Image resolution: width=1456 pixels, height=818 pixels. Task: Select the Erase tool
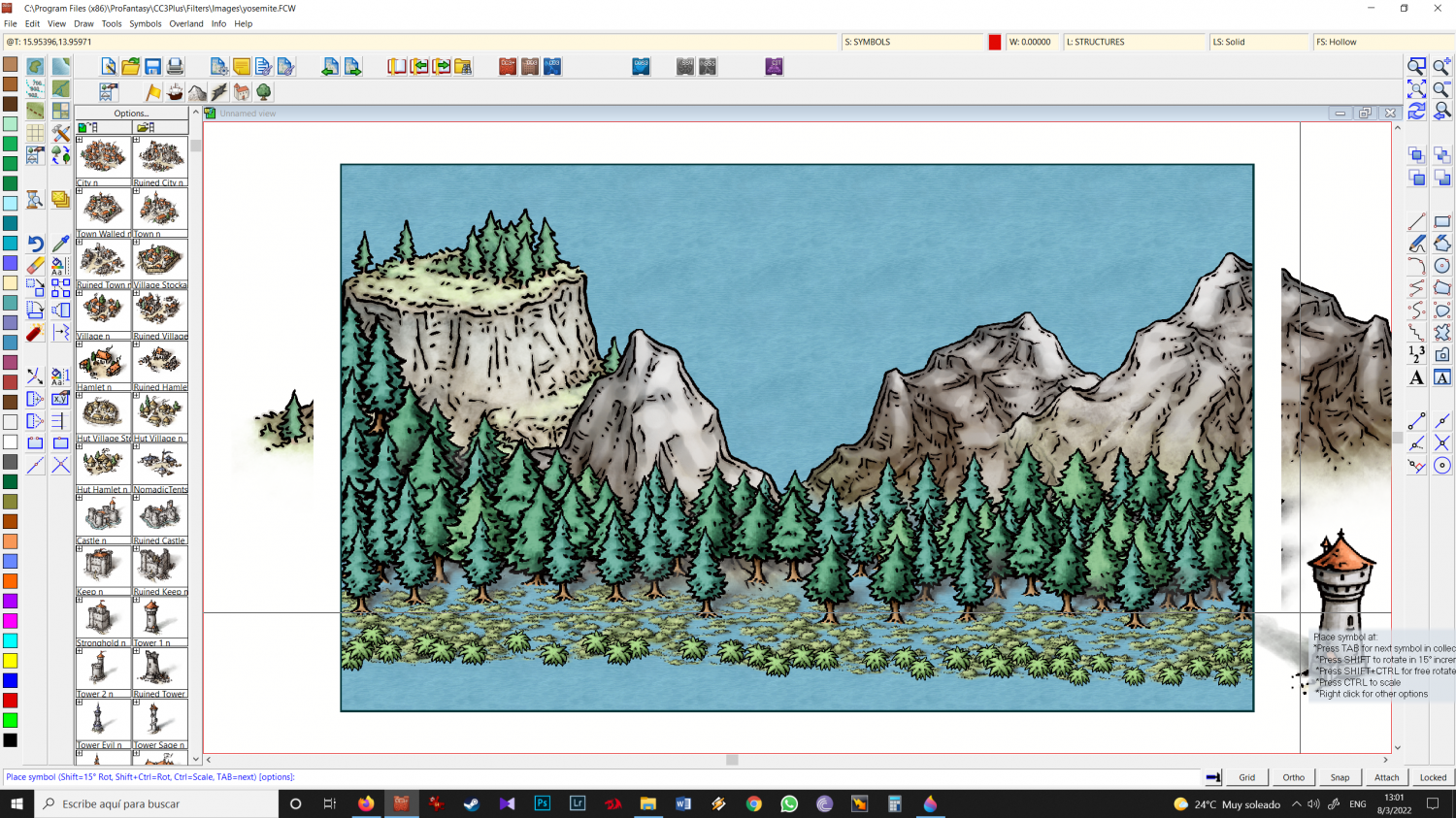pyautogui.click(x=35, y=266)
